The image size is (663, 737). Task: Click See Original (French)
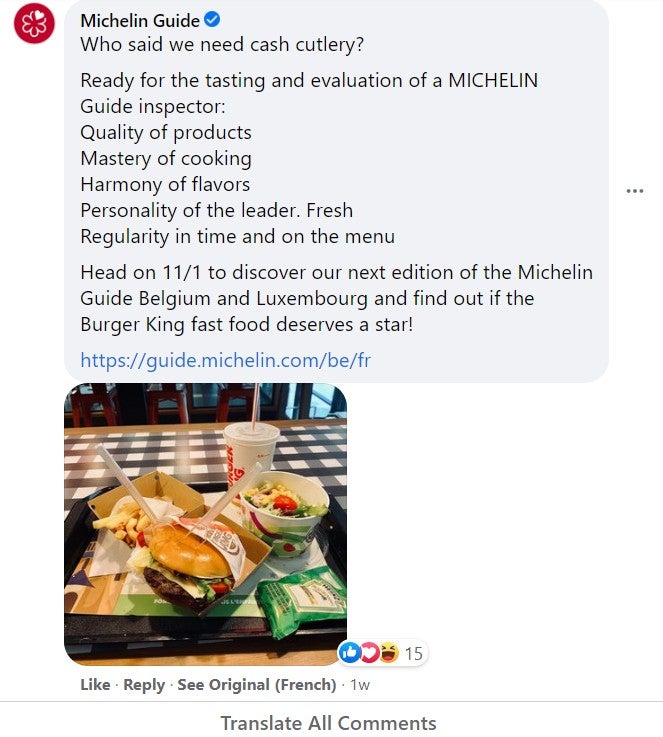[x=257, y=684]
